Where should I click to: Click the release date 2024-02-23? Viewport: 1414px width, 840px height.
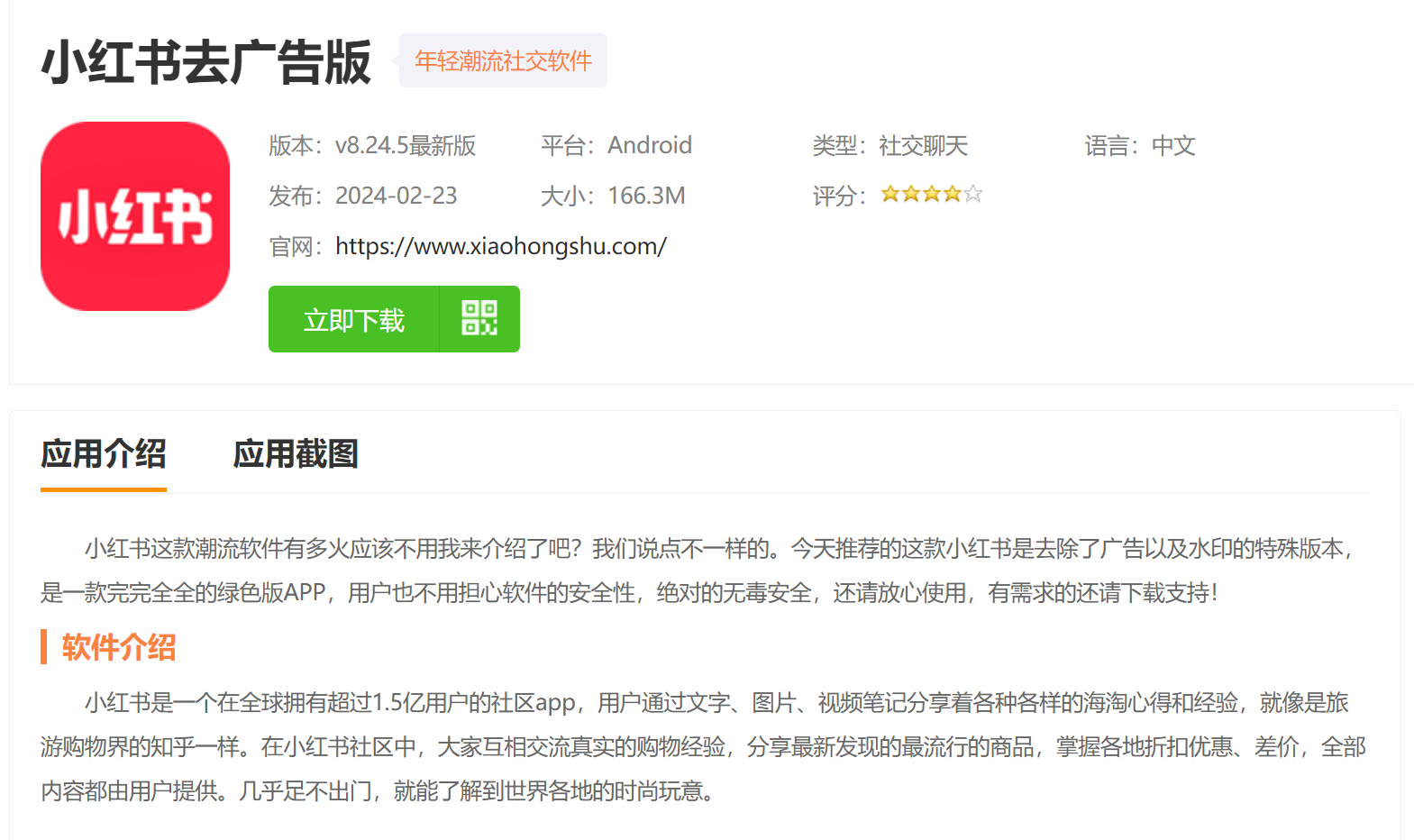pyautogui.click(x=397, y=196)
